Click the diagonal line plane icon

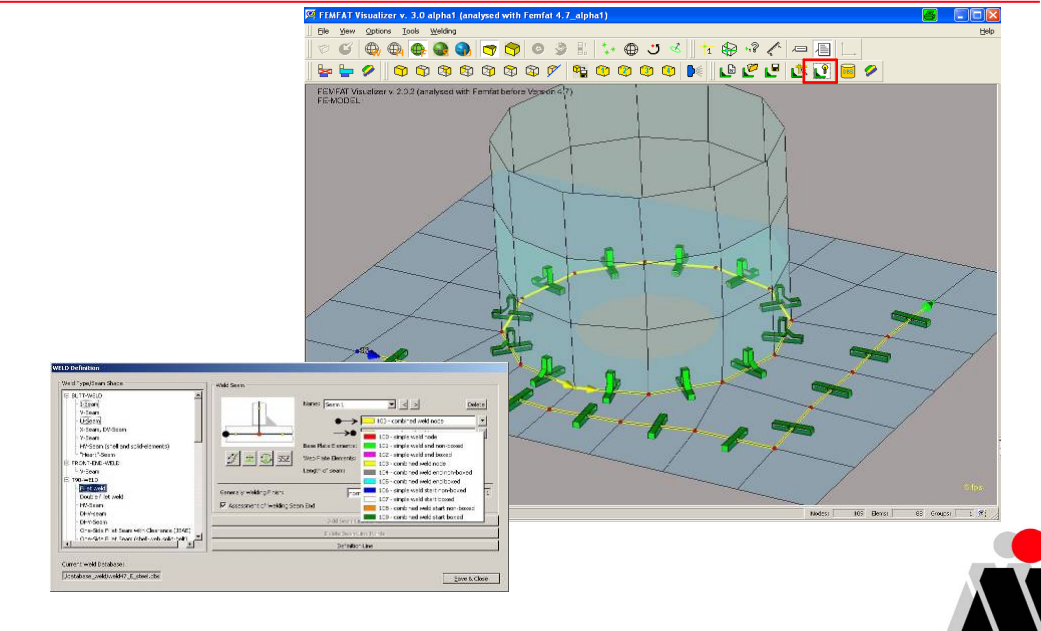[554, 71]
